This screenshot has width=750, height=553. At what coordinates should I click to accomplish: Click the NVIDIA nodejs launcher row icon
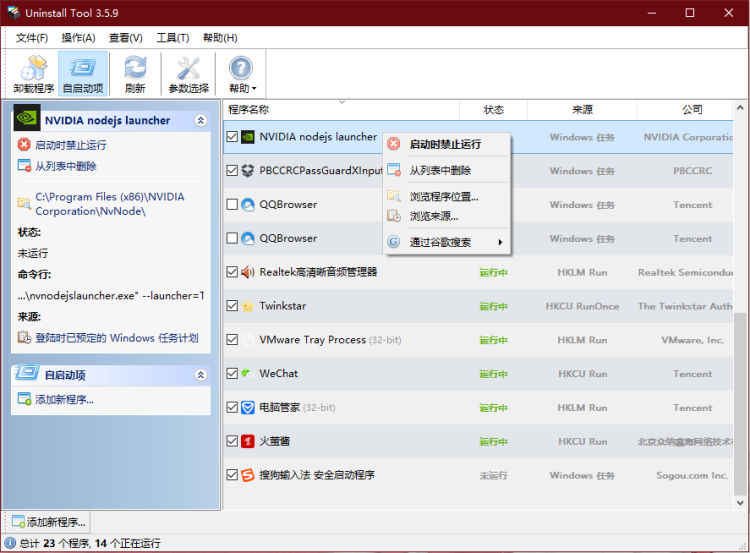(x=247, y=137)
